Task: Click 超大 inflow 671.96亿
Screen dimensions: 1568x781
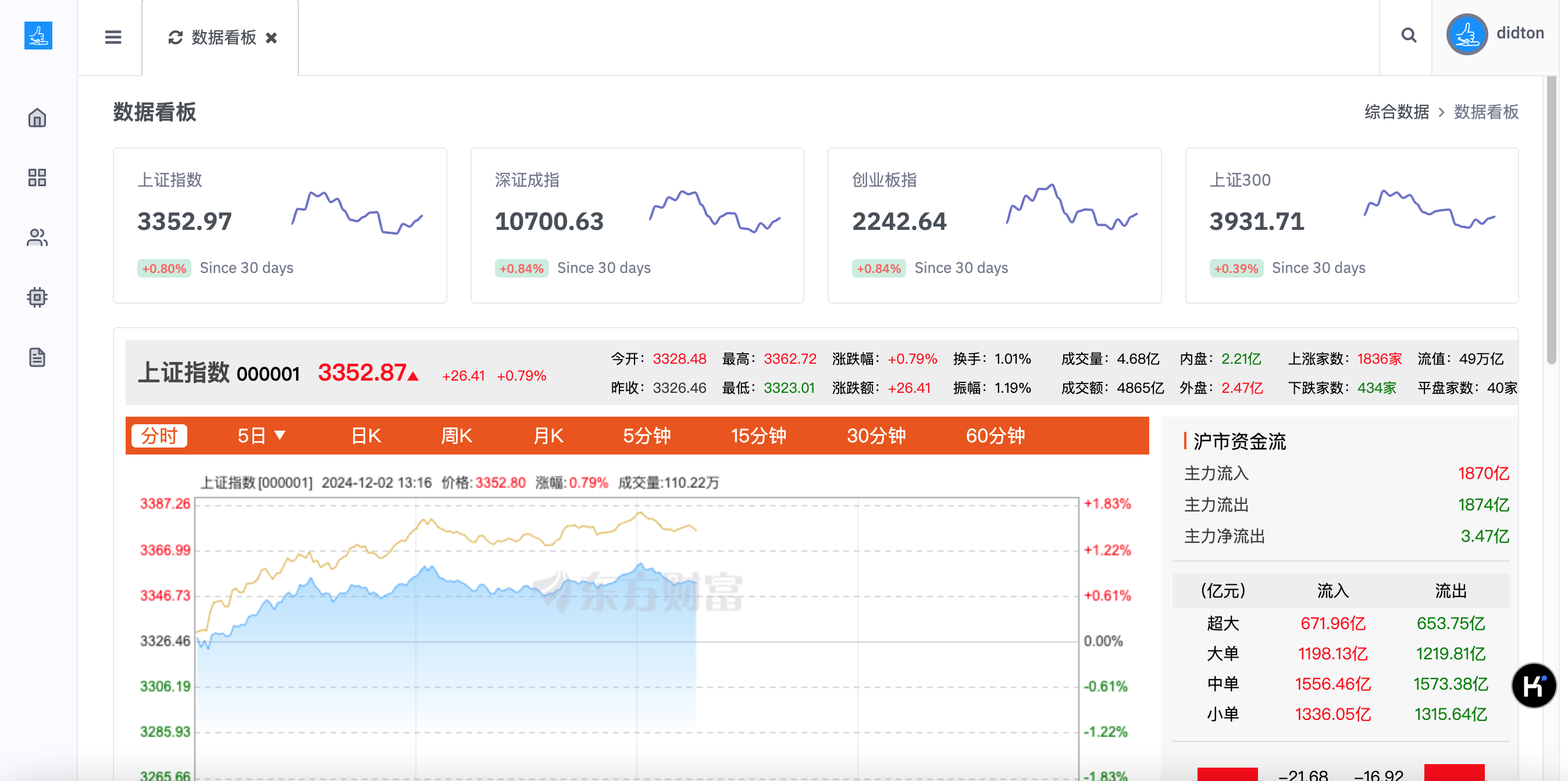Action: 1333,624
